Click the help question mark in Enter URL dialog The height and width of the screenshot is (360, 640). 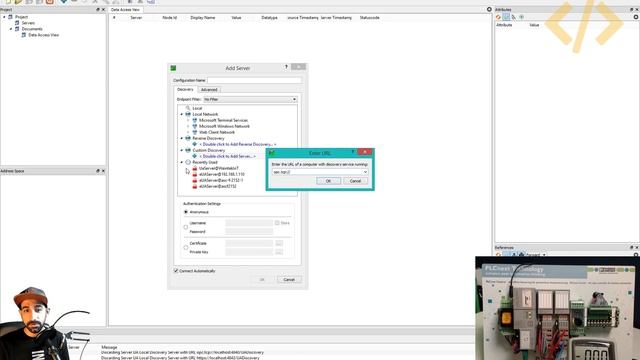[x=353, y=152]
